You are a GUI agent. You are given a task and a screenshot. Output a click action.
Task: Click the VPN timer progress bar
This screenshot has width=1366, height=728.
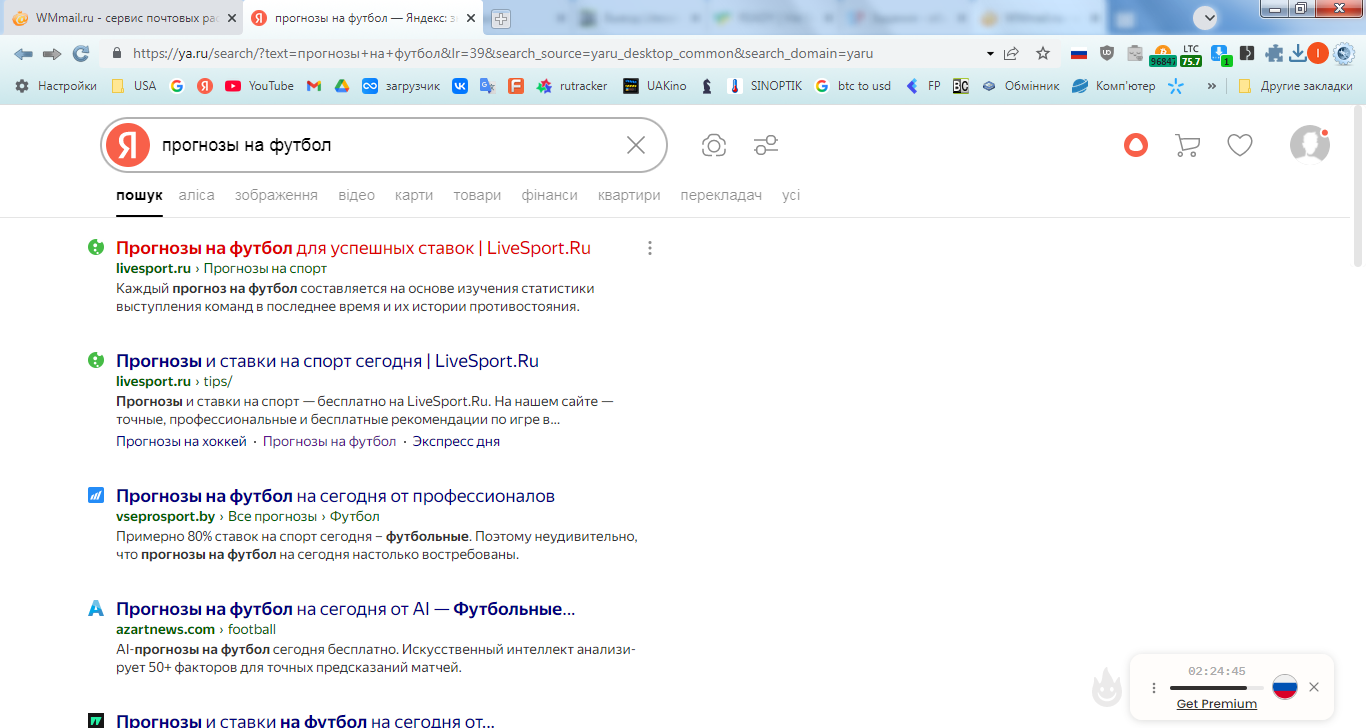tap(1216, 688)
